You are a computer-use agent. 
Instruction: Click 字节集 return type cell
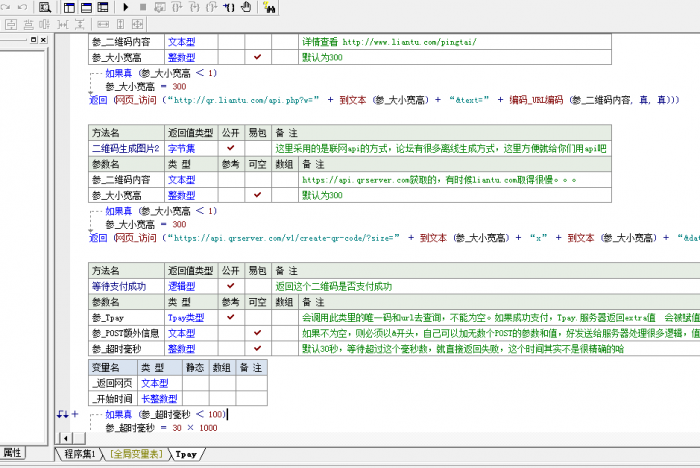[x=181, y=148]
